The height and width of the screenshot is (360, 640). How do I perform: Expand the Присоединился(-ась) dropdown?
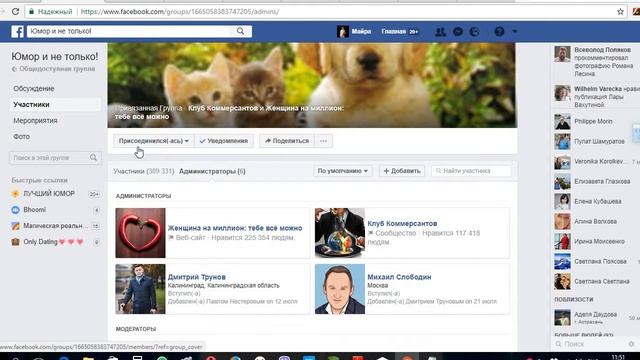pos(153,141)
